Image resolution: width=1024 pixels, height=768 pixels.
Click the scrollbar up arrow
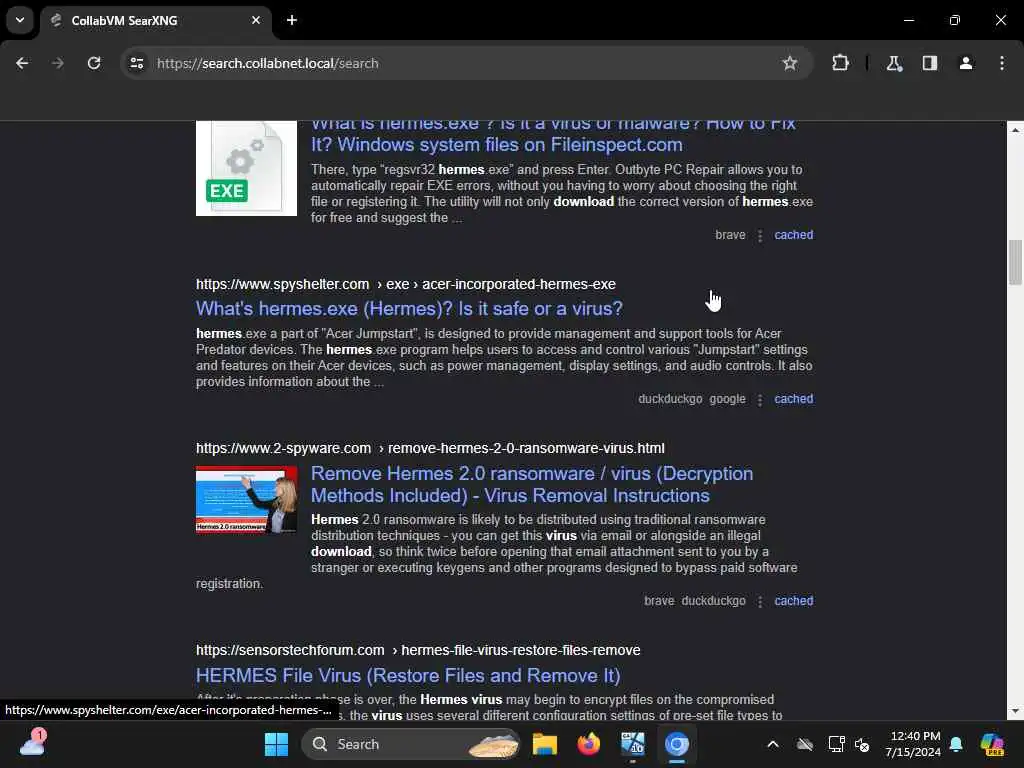click(x=1015, y=130)
